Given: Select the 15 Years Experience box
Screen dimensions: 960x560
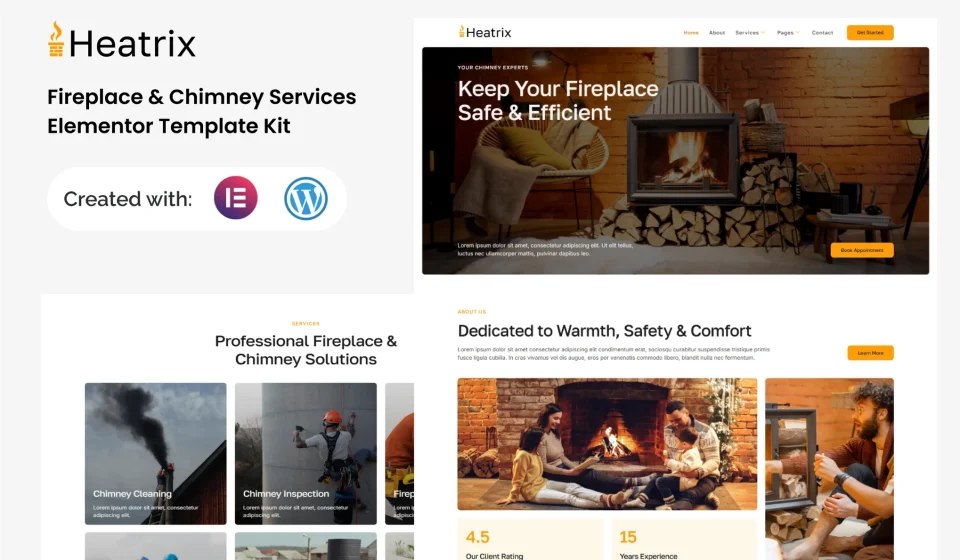Looking at the screenshot, I should [x=685, y=540].
